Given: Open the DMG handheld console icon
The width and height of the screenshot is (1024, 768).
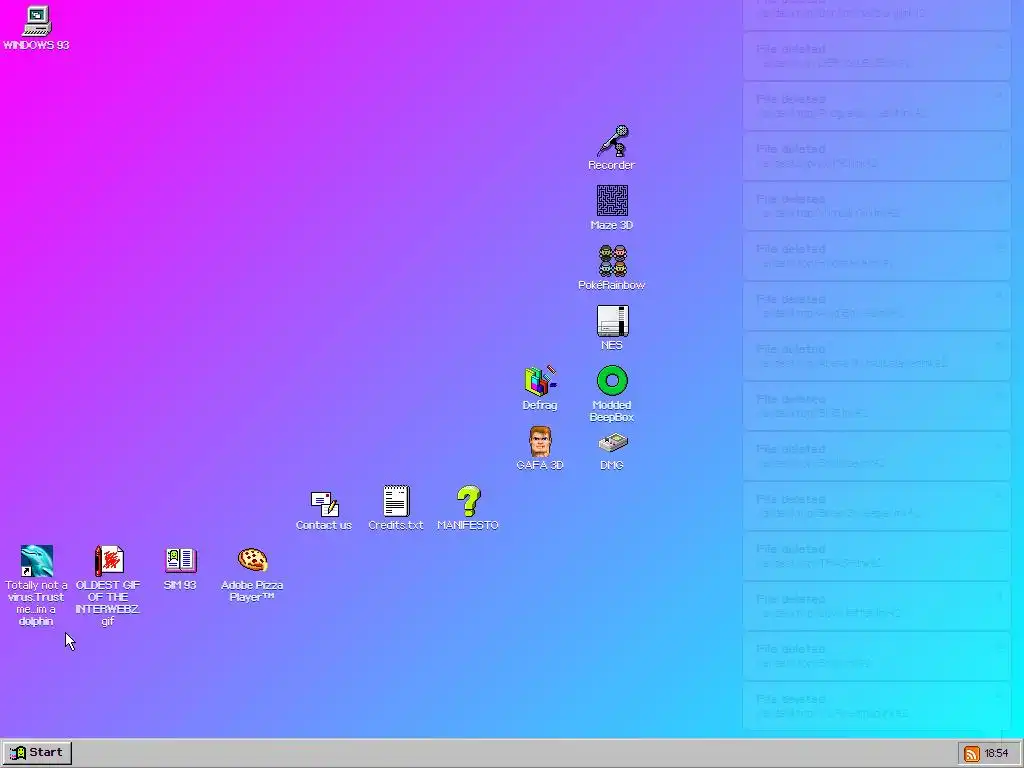Looking at the screenshot, I should tap(612, 443).
